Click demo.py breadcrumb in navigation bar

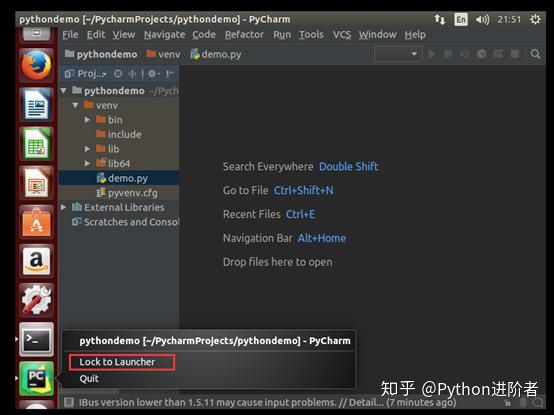click(216, 54)
